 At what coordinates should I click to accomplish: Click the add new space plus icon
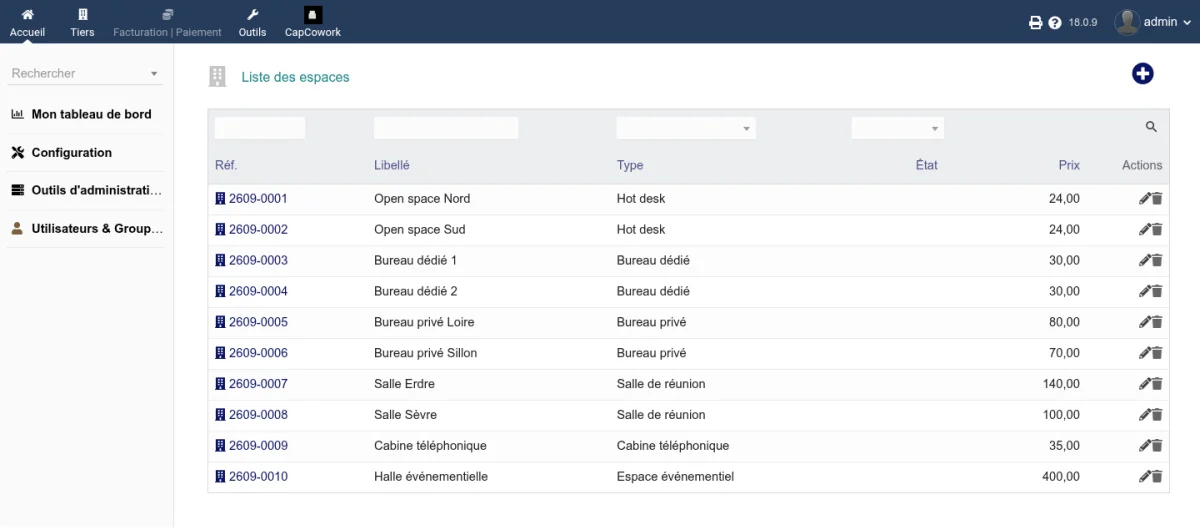tap(1142, 74)
